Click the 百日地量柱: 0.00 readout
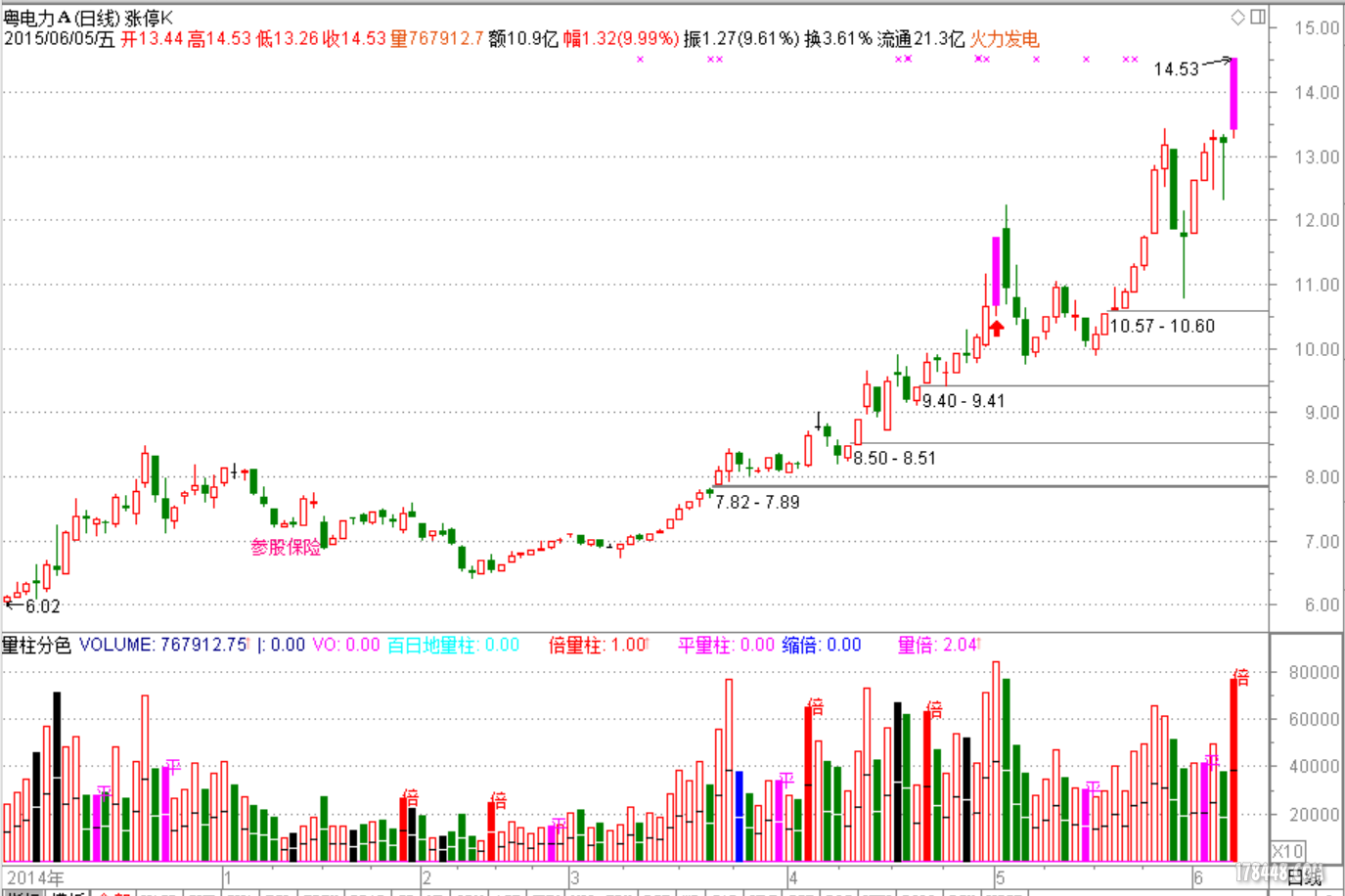 click(453, 645)
